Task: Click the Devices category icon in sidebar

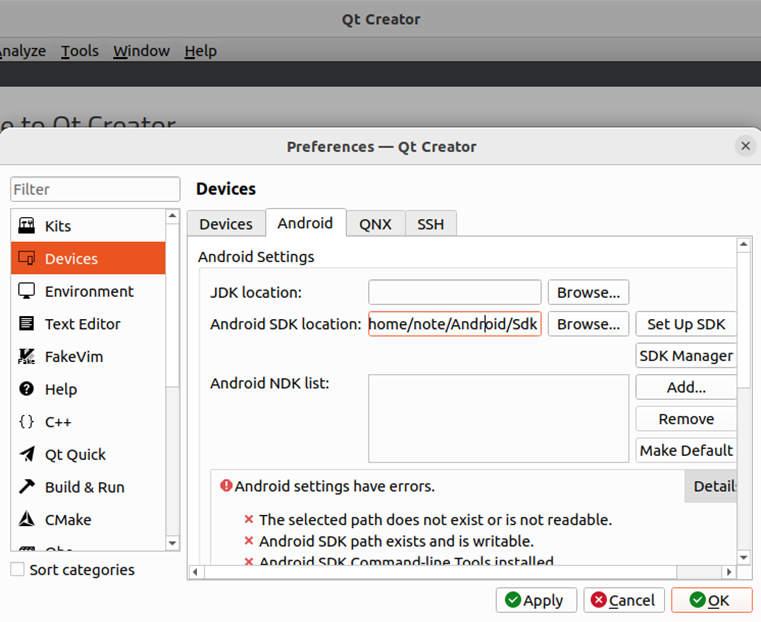Action: 26,258
